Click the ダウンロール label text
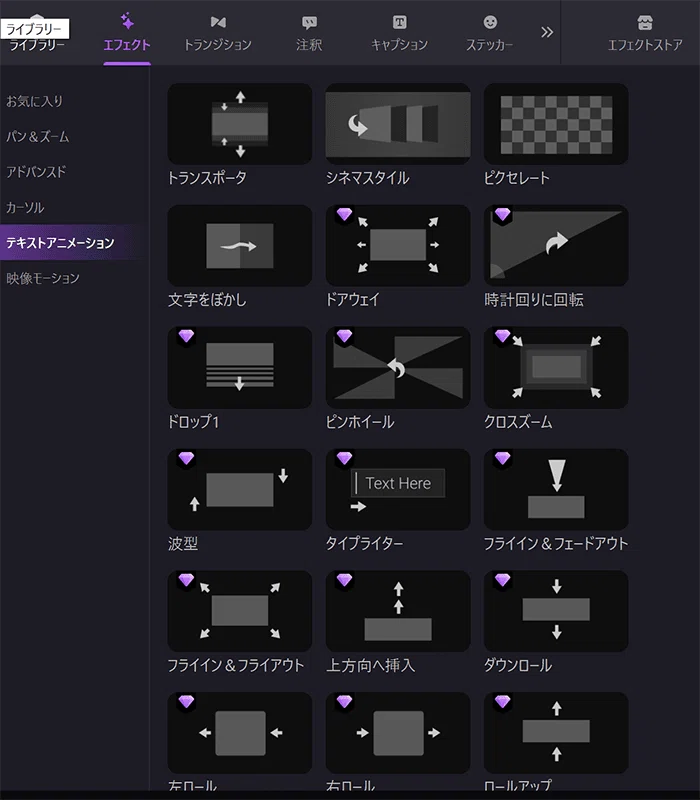Viewport: 700px width, 800px height. click(x=518, y=665)
